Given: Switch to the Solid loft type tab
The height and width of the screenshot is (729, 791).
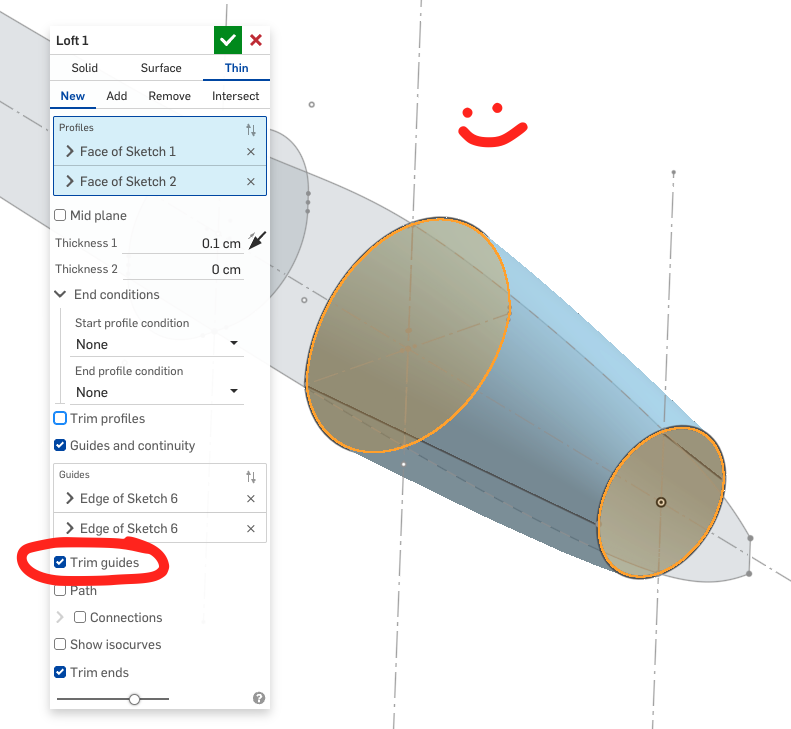Looking at the screenshot, I should (84, 68).
